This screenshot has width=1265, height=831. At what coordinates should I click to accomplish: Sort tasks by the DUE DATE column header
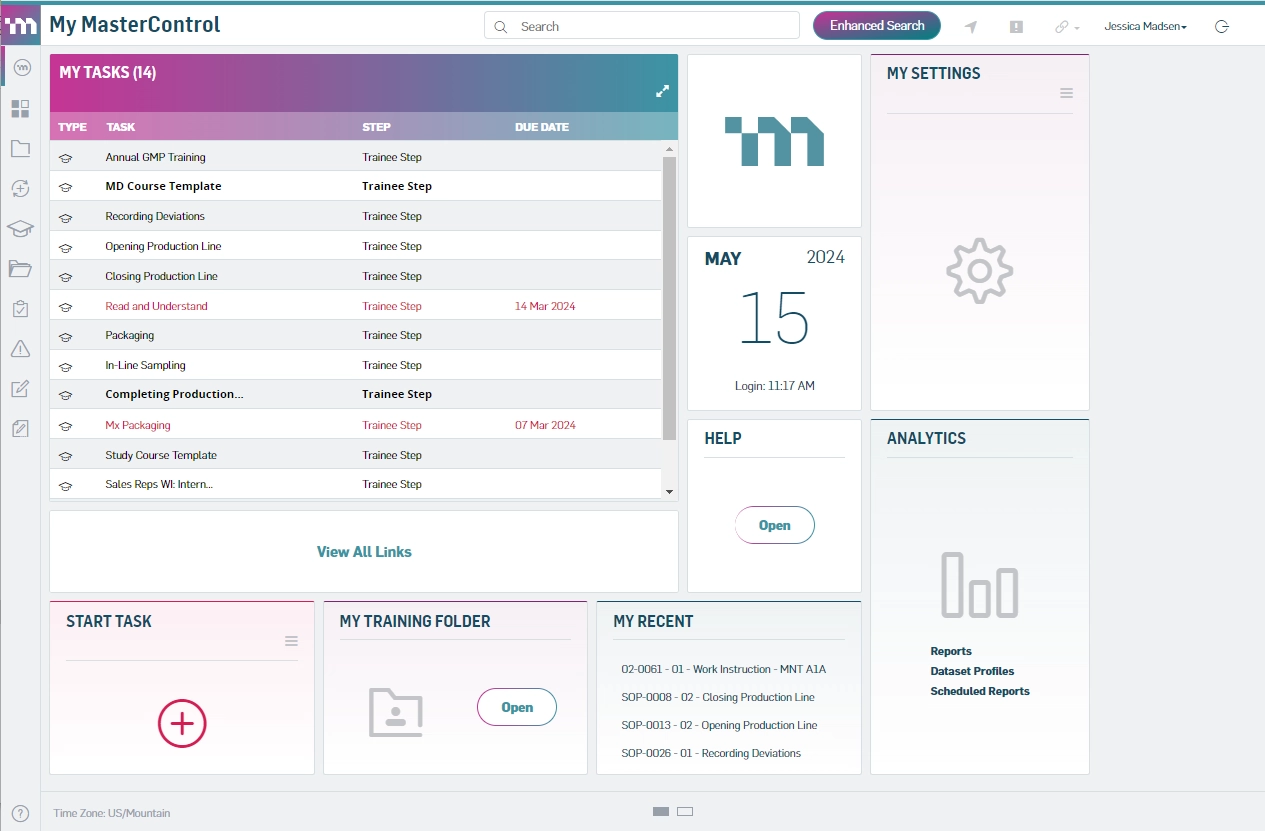click(542, 127)
